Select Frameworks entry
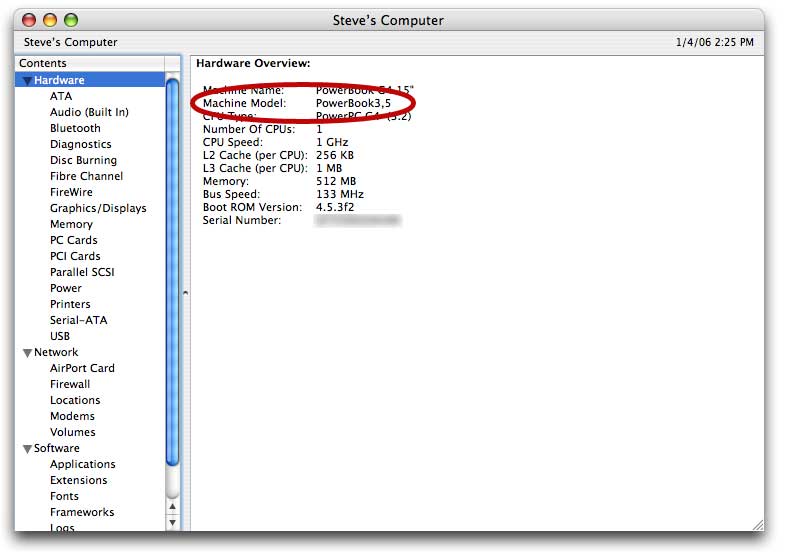Image resolution: width=785 pixels, height=552 pixels. pyautogui.click(x=82, y=512)
